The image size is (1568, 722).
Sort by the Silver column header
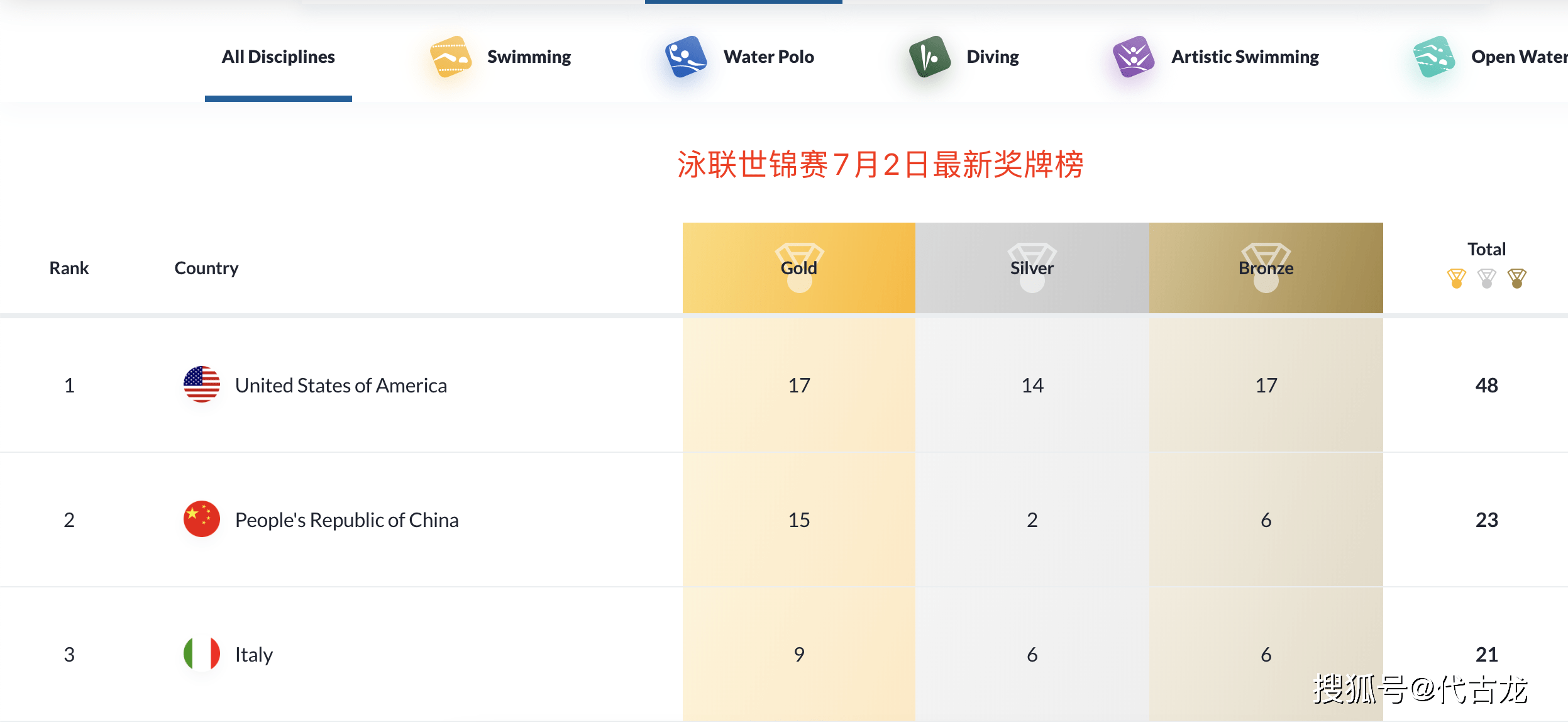point(1032,268)
